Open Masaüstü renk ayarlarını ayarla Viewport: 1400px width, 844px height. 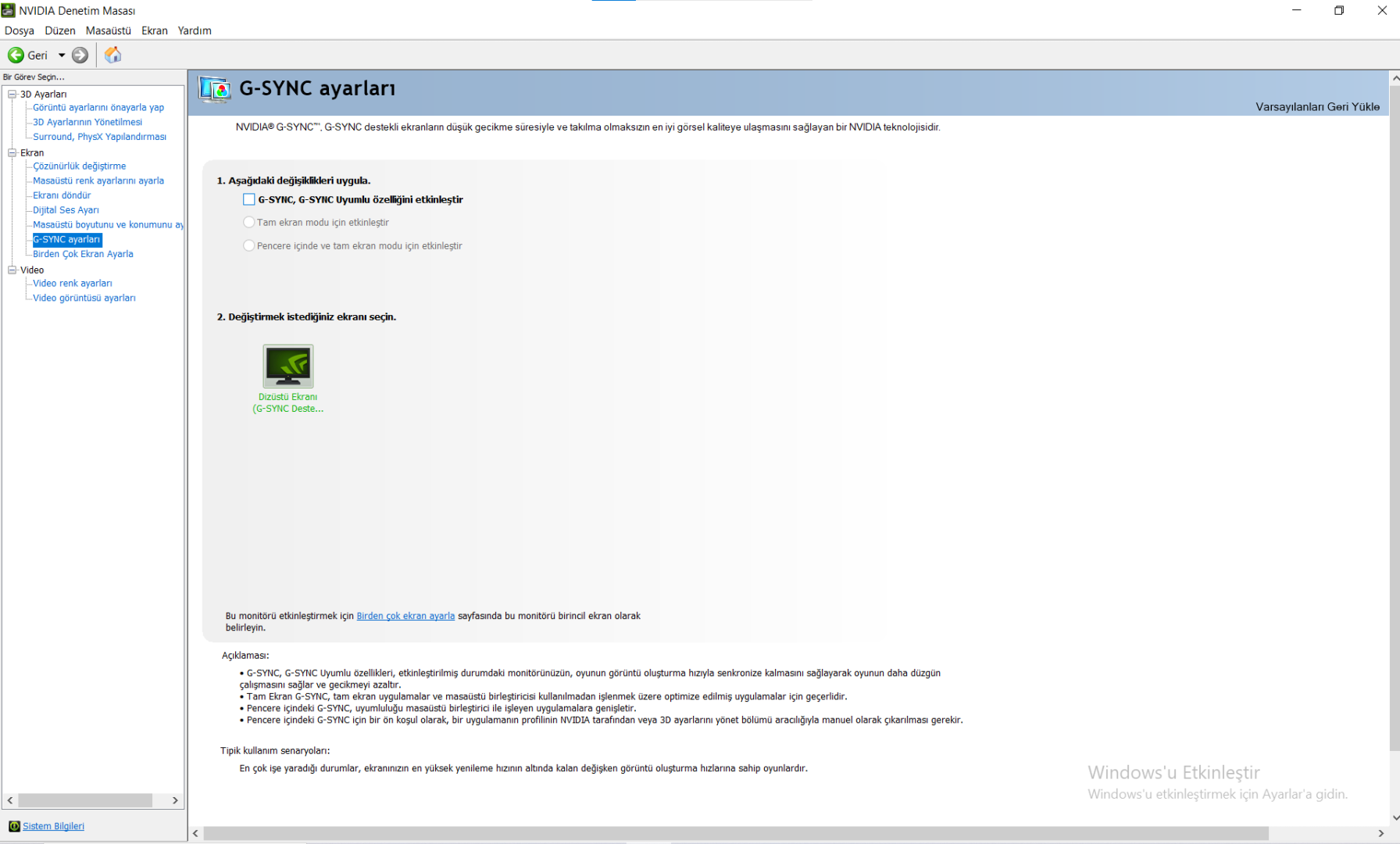[98, 181]
